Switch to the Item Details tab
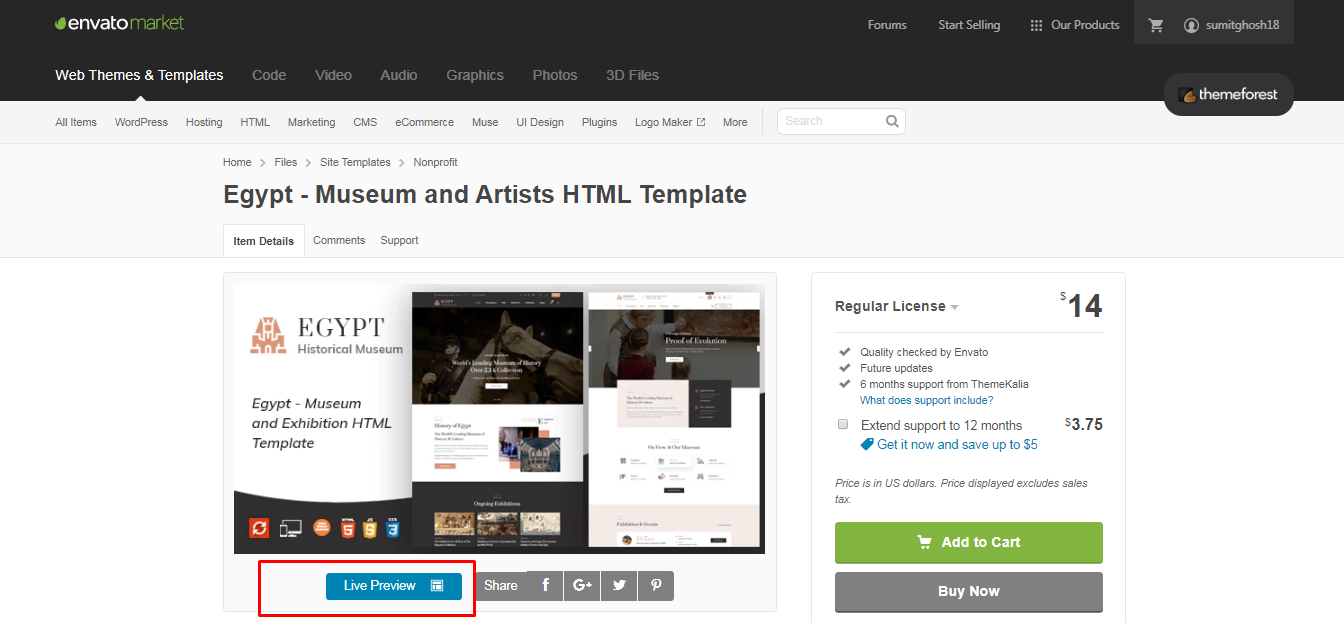The height and width of the screenshot is (623, 1344). pyautogui.click(x=264, y=241)
